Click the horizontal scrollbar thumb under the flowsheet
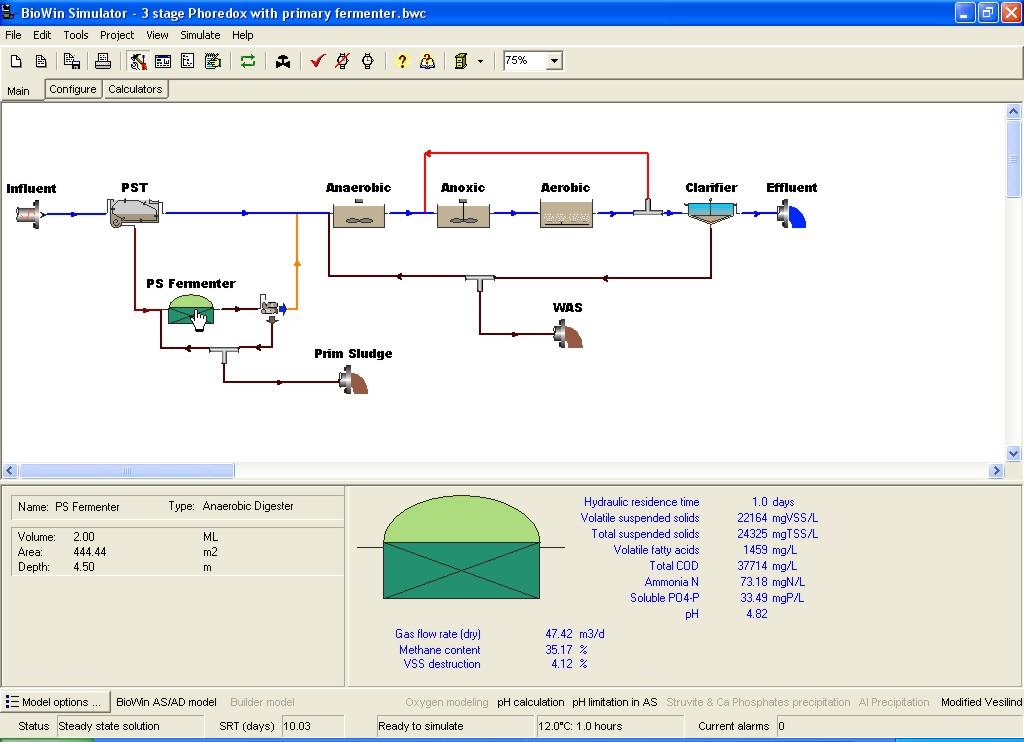The image size is (1024, 742). click(127, 470)
